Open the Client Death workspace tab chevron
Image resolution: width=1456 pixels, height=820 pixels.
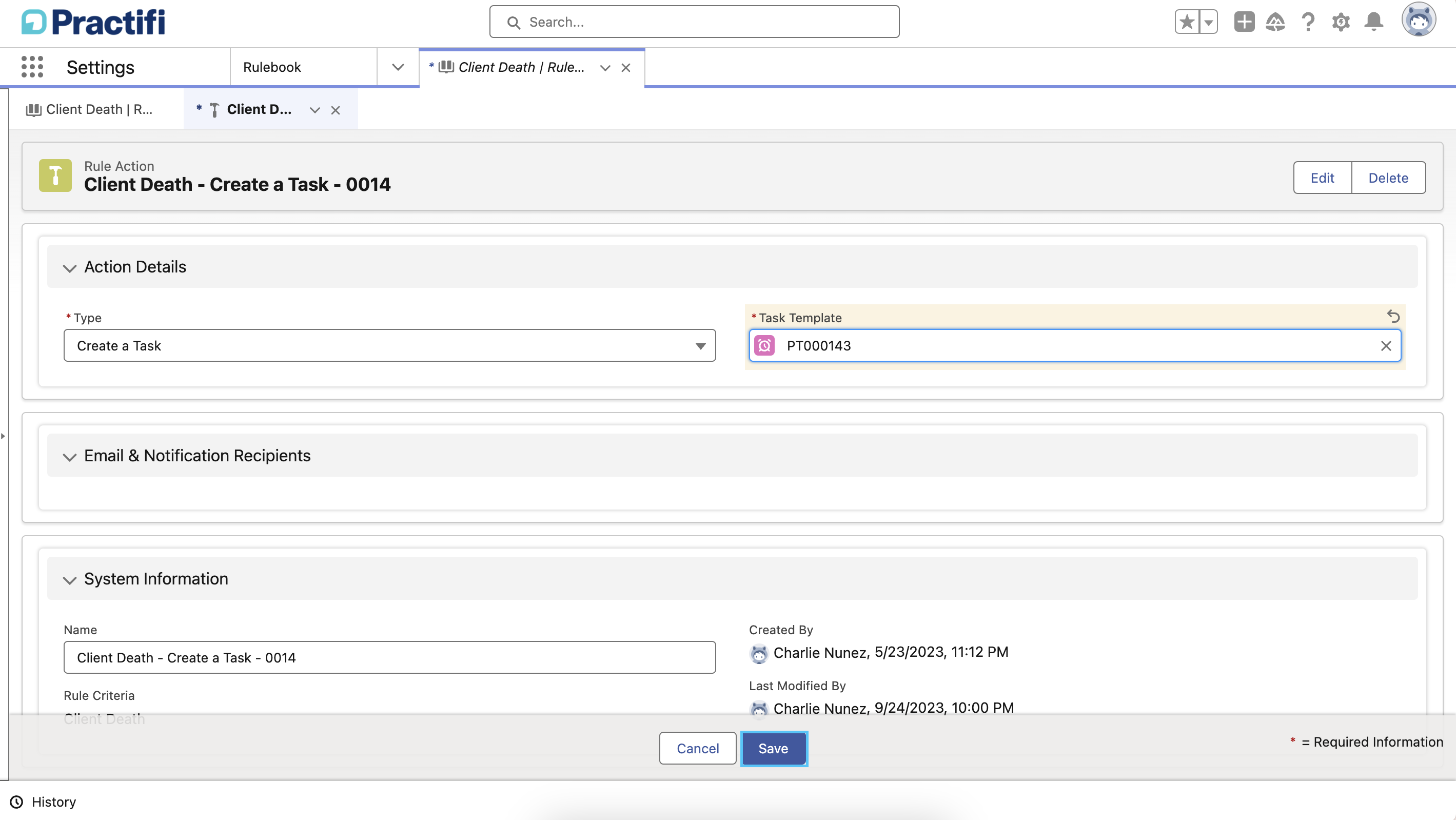pyautogui.click(x=605, y=68)
